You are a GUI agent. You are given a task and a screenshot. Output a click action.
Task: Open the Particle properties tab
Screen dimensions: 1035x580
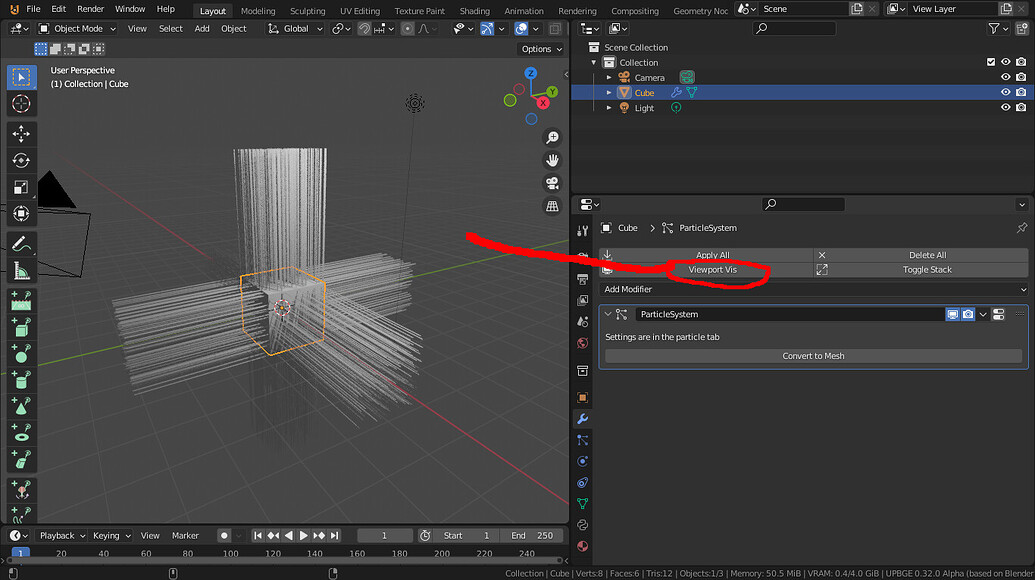pos(582,440)
